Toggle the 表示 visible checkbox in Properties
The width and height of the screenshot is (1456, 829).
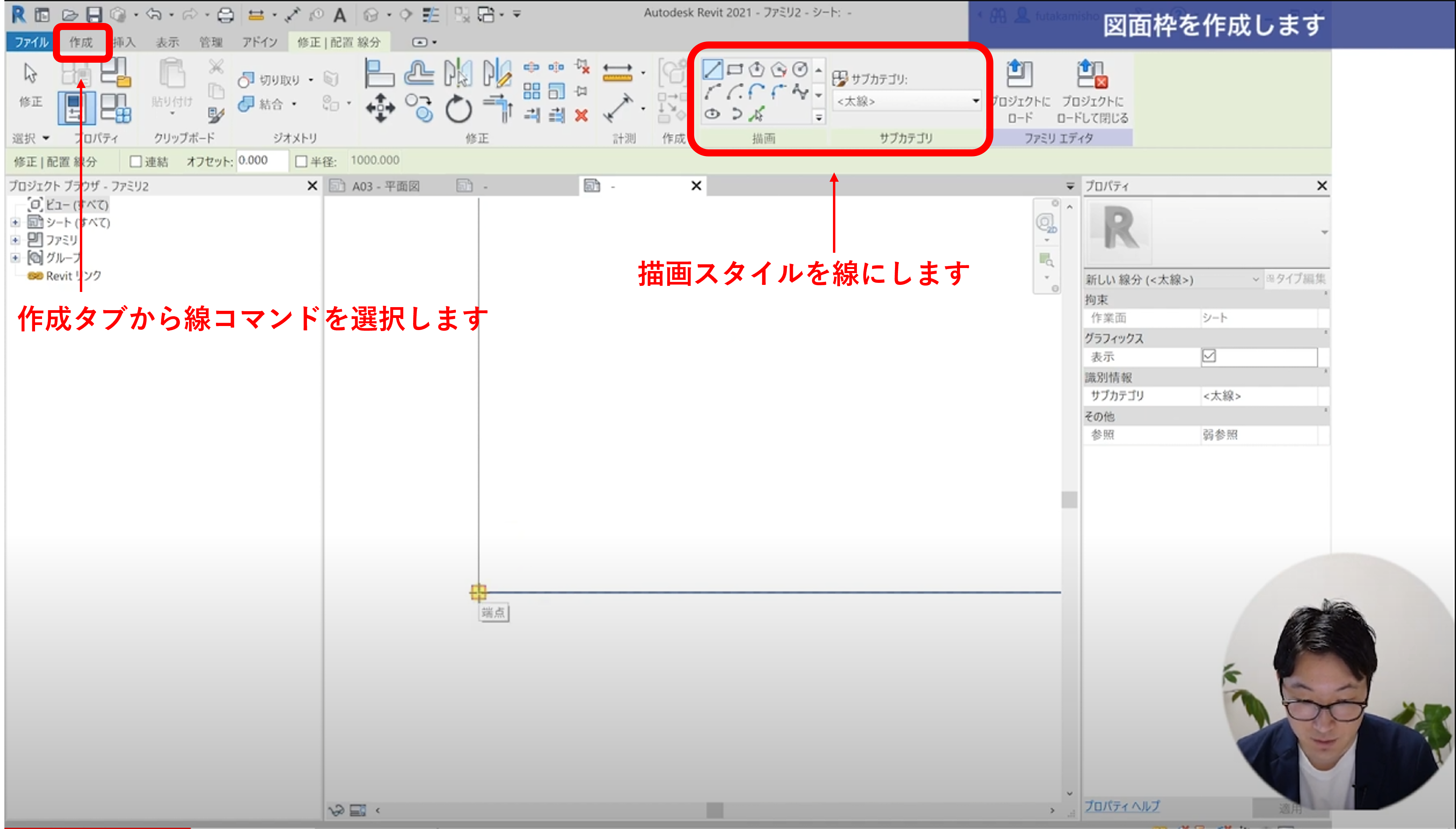(1208, 356)
